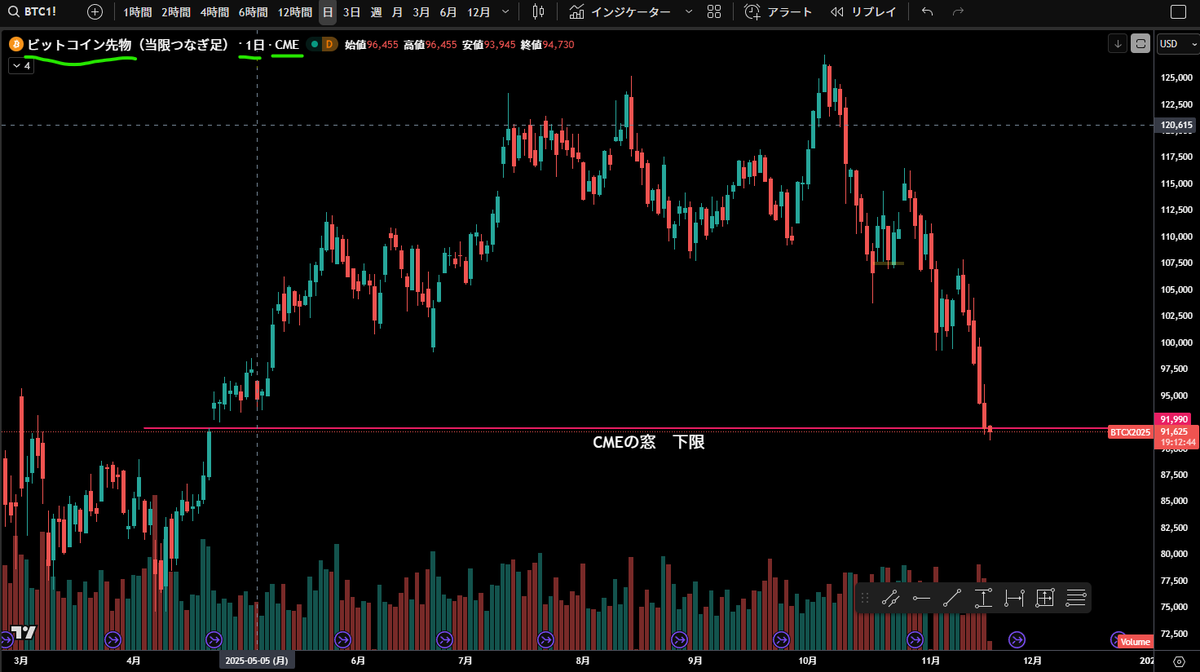Open the rollover marker left of 6月
The width and height of the screenshot is (1200, 672).
(343, 639)
